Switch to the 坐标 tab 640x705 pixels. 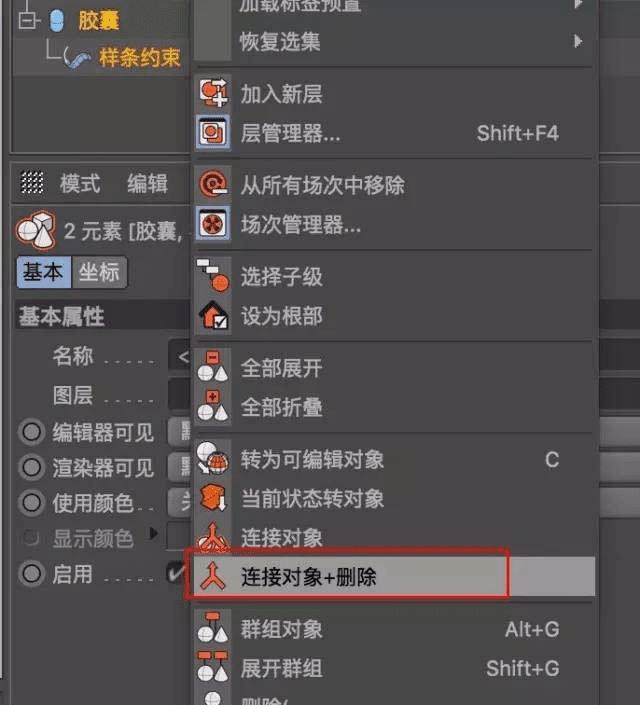pyautogui.click(x=99, y=271)
